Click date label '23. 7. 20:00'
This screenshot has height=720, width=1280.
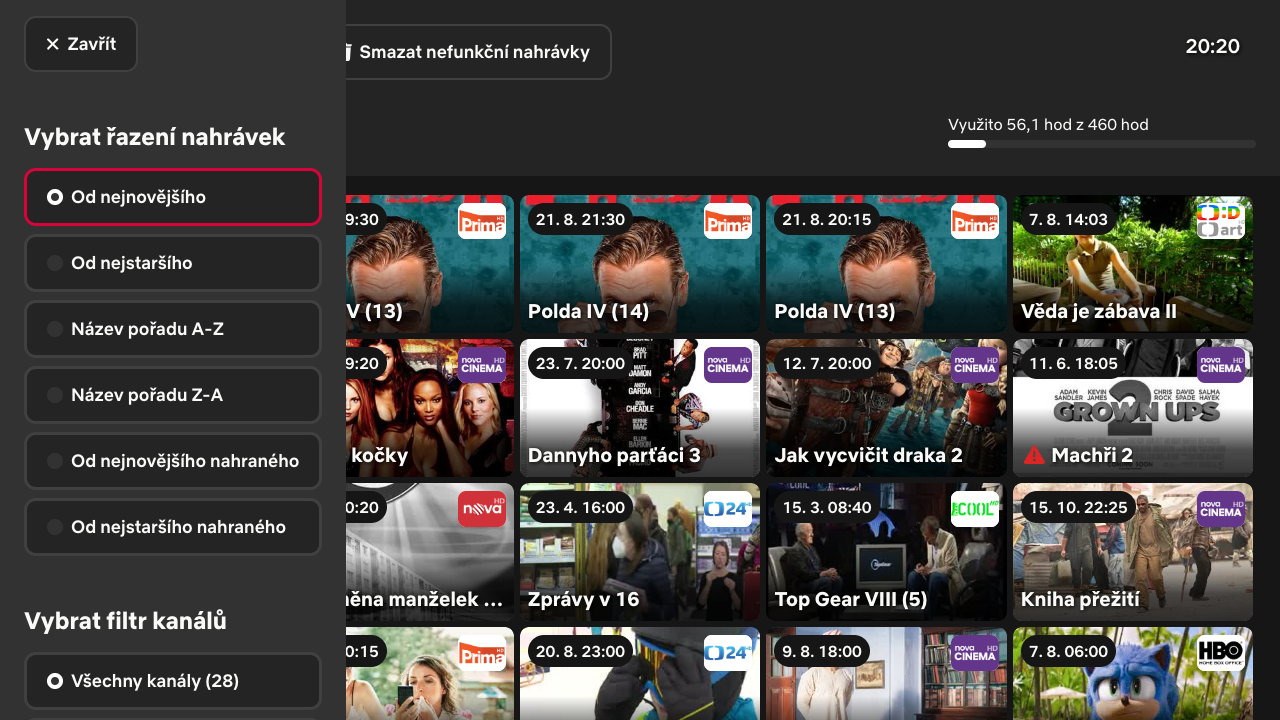(x=581, y=363)
